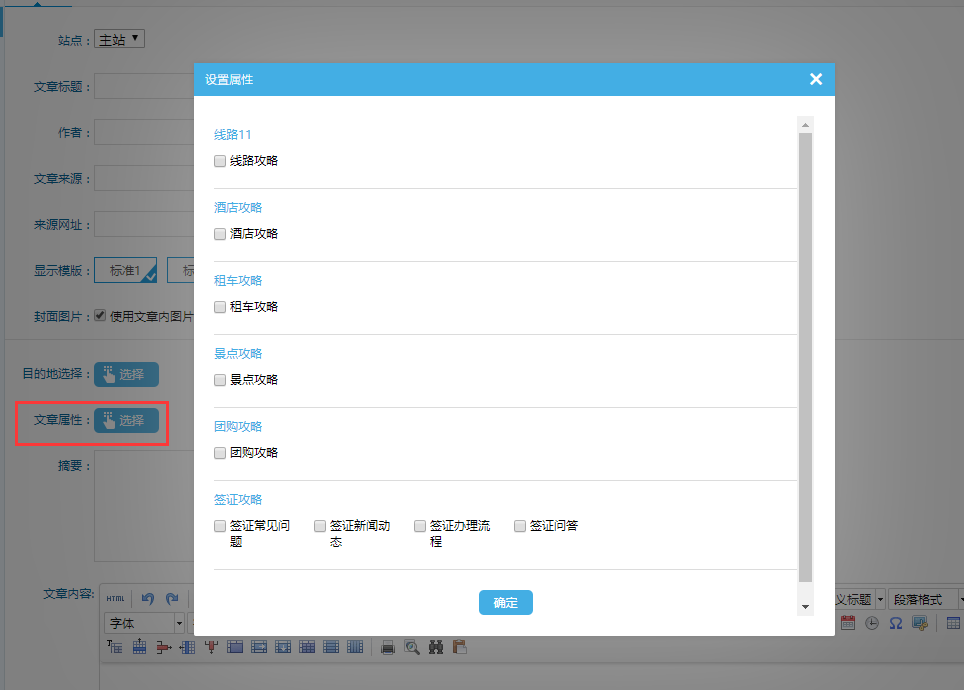This screenshot has height=690, width=964.
Task: Click the 目的地选择 选择 button
Action: coord(126,375)
